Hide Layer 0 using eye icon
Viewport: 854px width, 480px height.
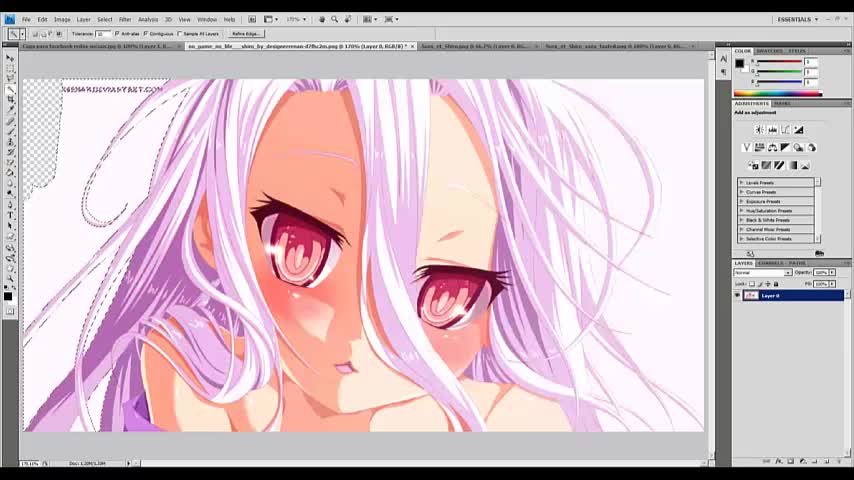pos(737,295)
